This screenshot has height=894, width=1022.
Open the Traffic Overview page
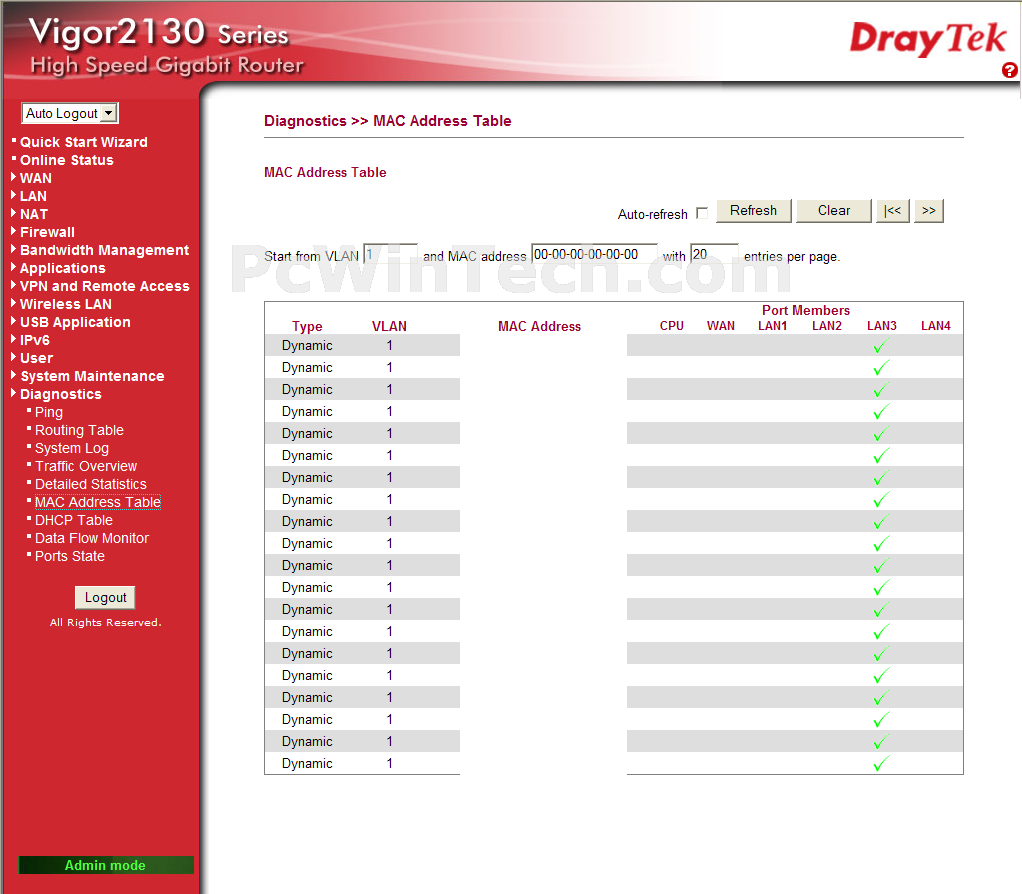click(x=86, y=466)
